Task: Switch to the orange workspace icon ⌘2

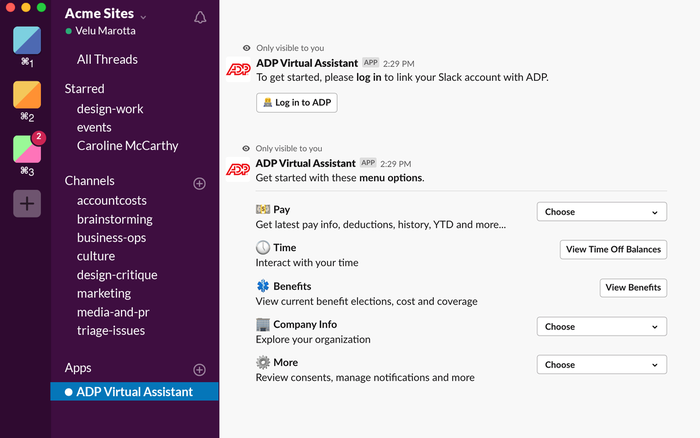Action: point(27,95)
